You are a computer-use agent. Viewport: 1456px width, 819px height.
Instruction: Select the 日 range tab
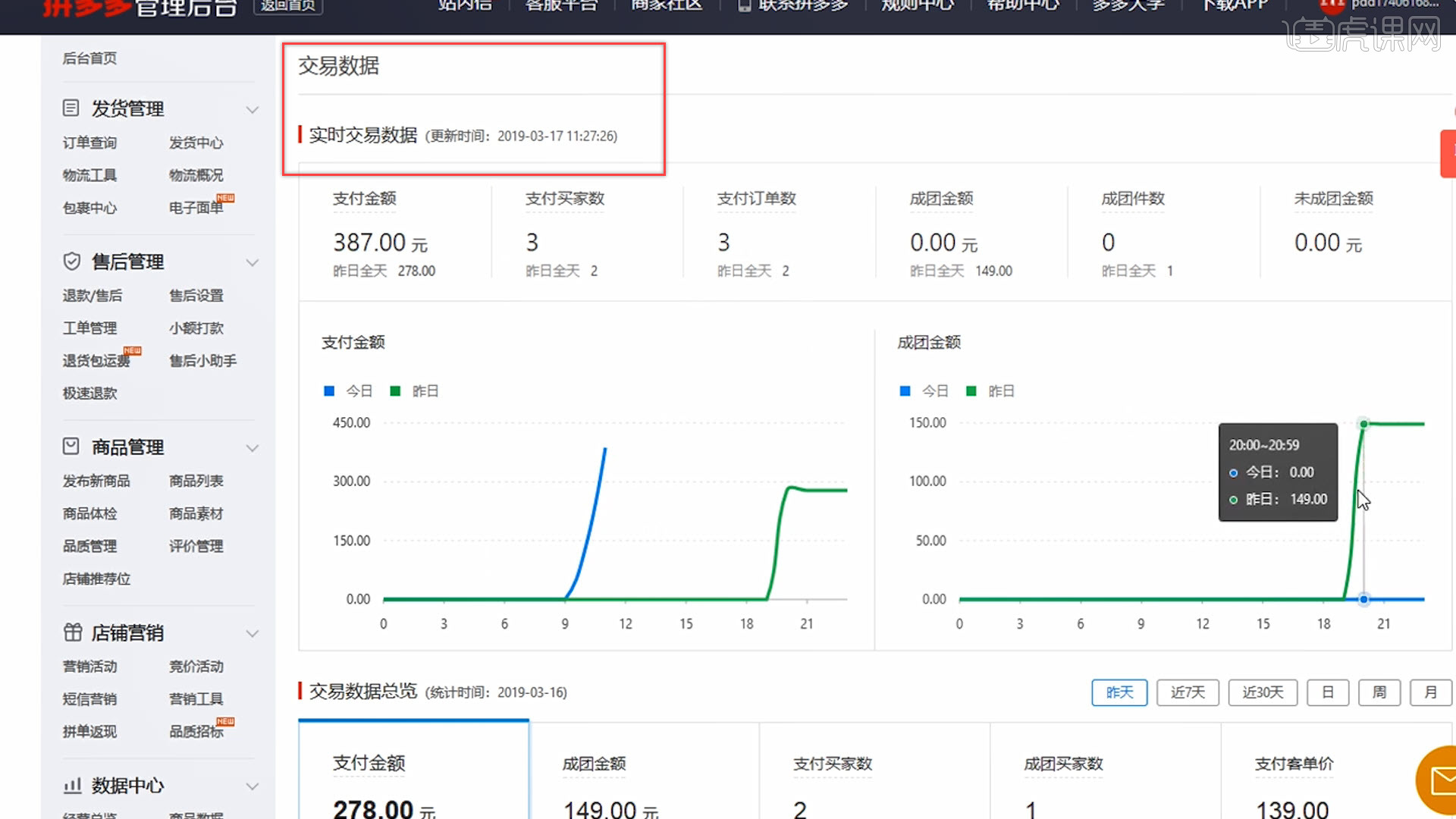tap(1328, 692)
